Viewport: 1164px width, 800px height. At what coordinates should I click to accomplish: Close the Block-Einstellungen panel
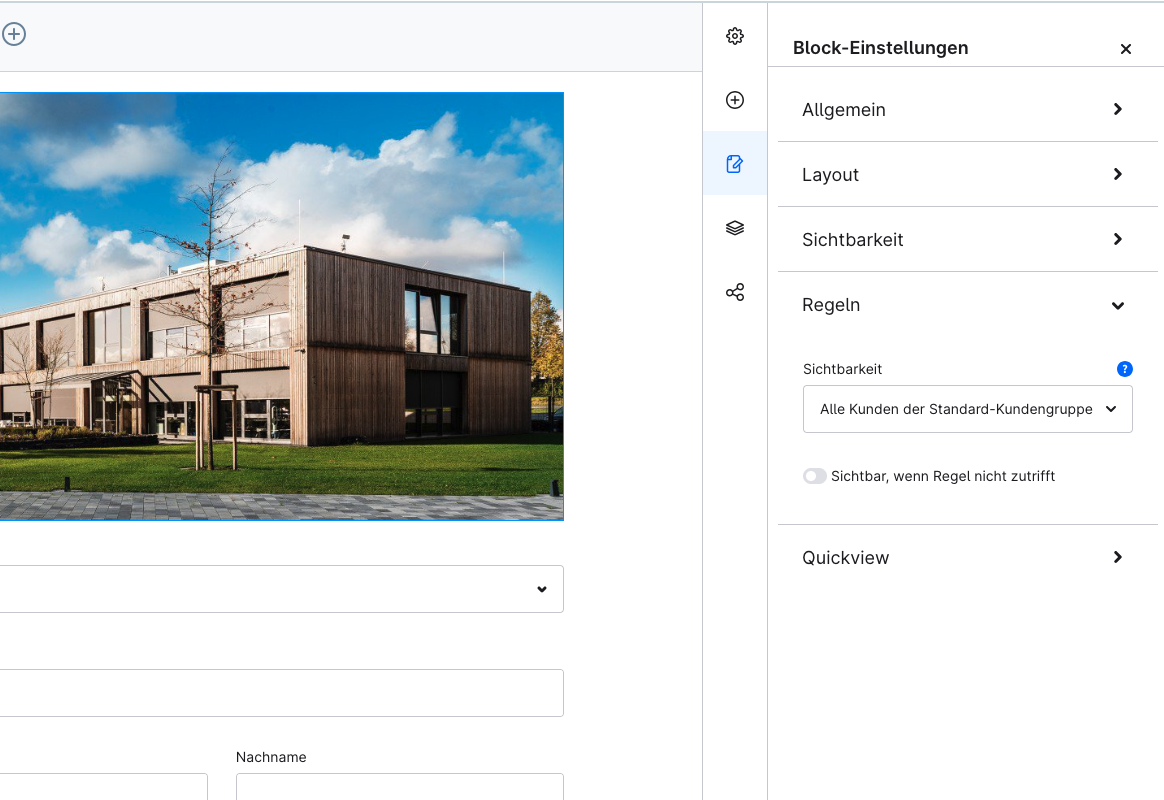1125,49
